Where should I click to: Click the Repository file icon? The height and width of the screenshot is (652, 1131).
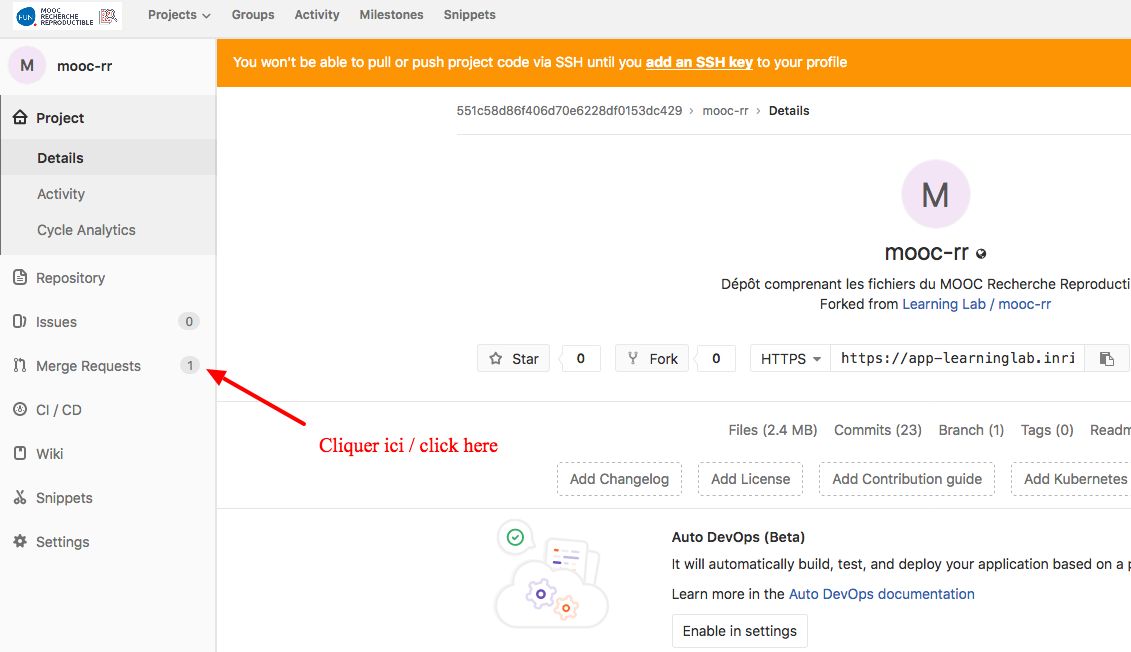point(19,278)
